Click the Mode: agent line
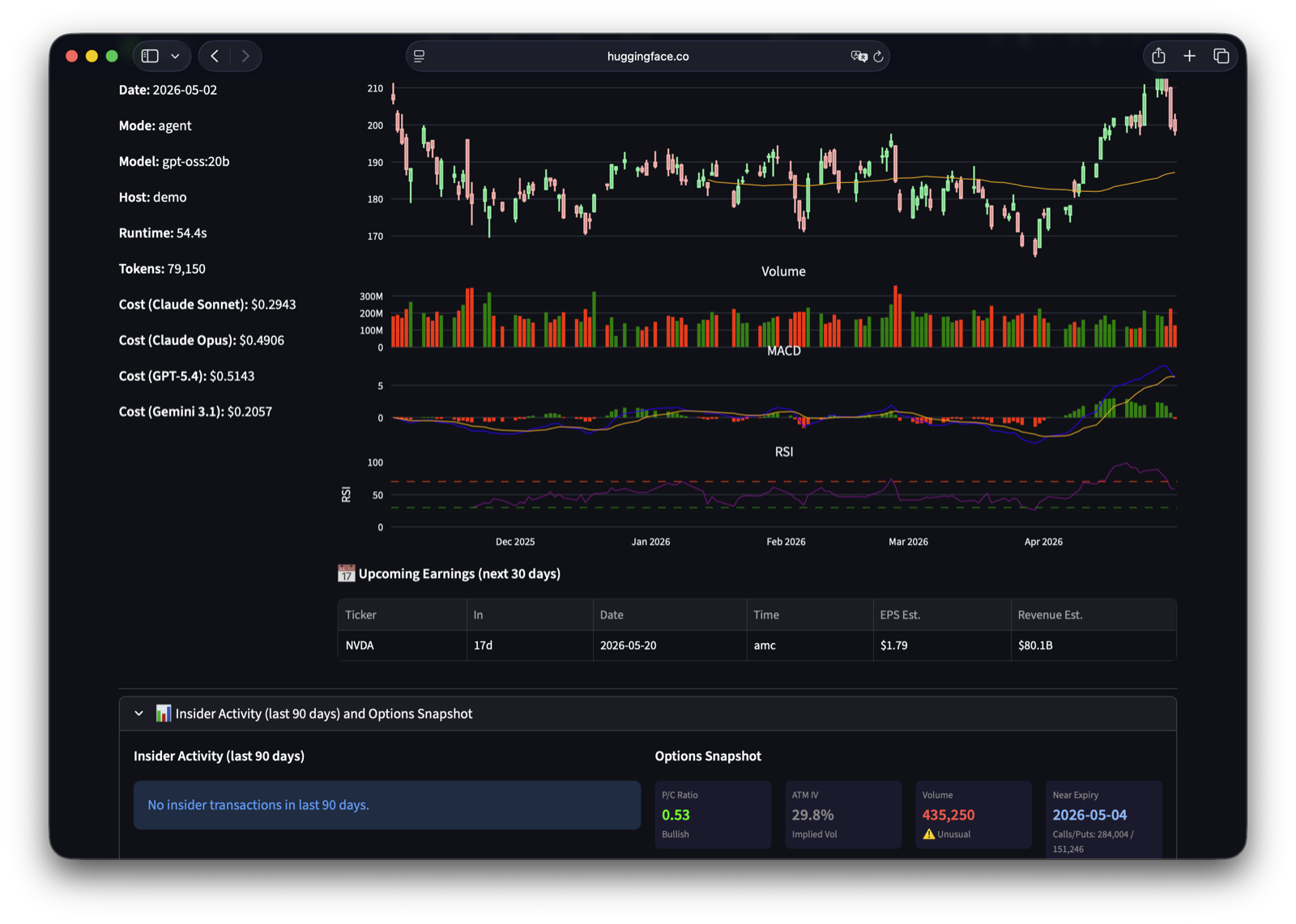 155,126
